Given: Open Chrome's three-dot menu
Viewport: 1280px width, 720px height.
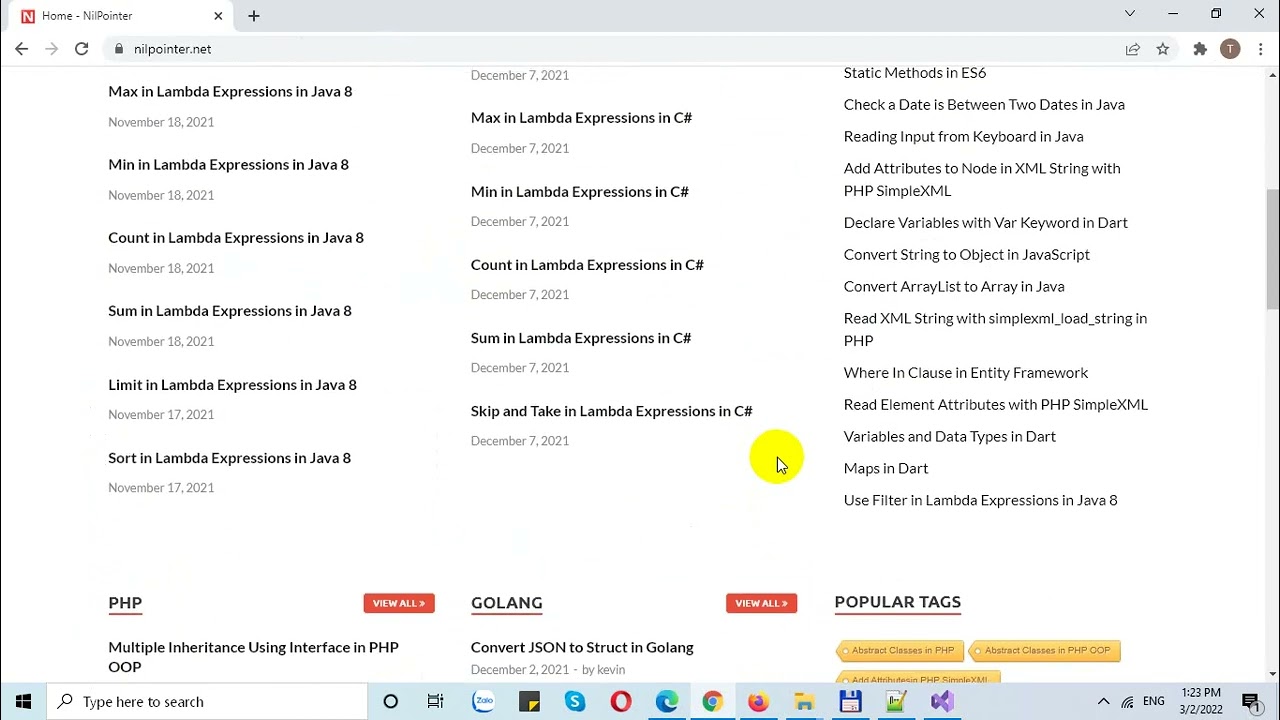Looking at the screenshot, I should (x=1260, y=49).
